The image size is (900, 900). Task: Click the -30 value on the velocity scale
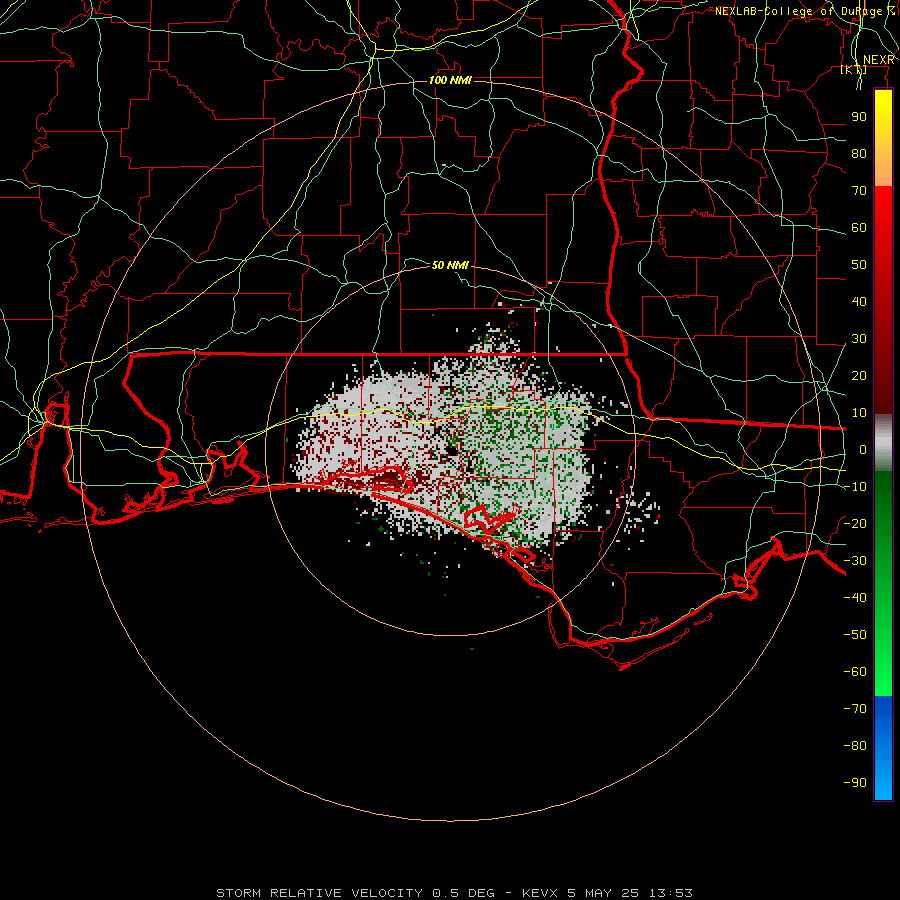pos(855,561)
